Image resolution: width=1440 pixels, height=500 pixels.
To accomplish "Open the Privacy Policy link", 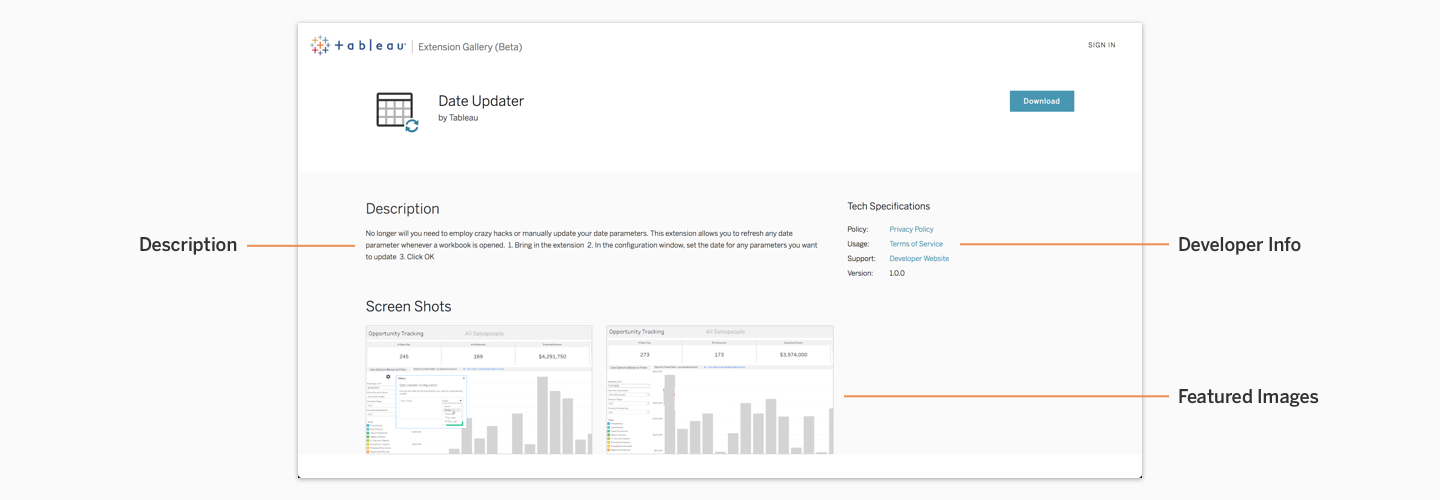I will click(911, 229).
